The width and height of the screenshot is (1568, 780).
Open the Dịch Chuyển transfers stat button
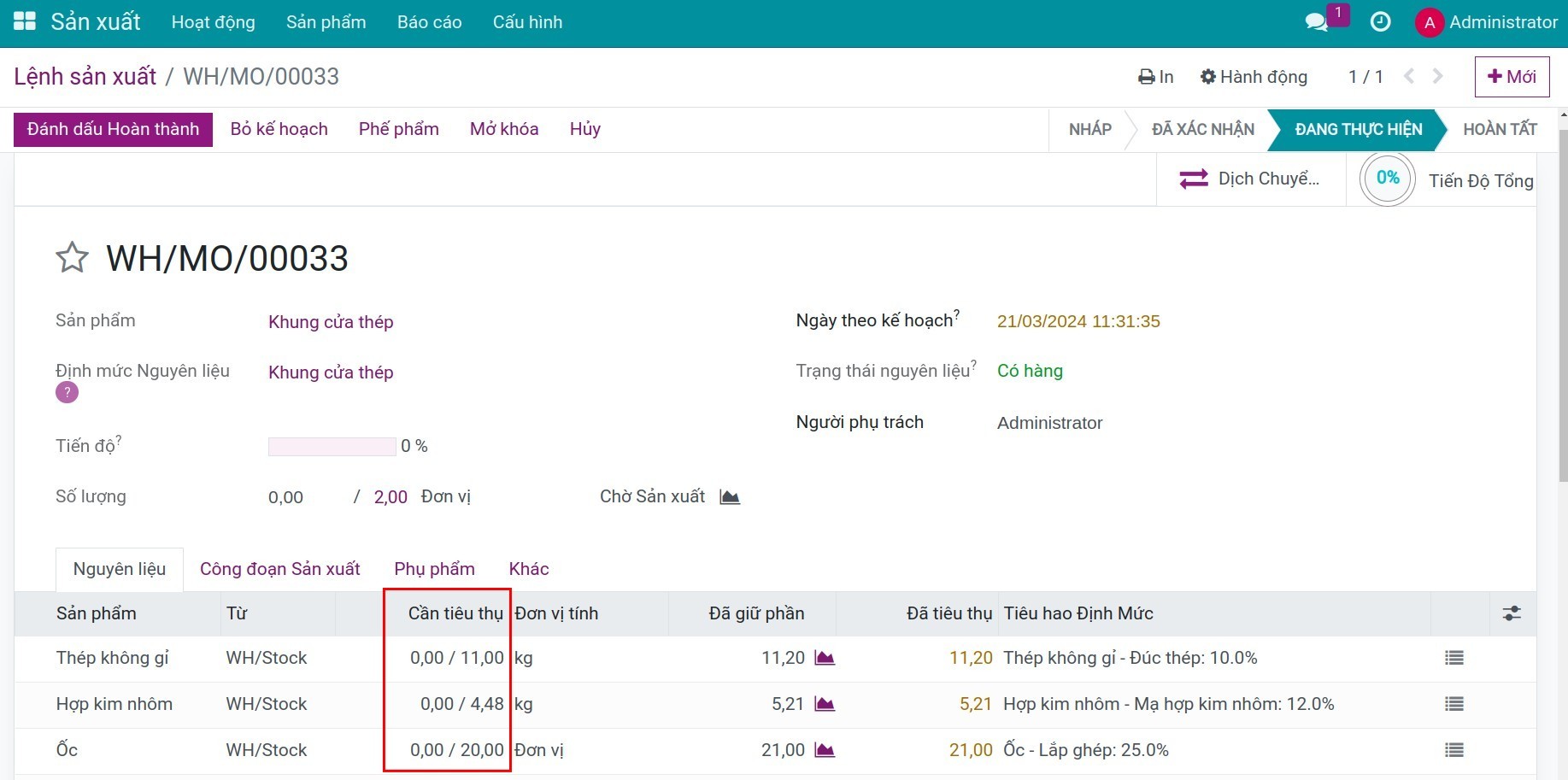[x=1250, y=179]
